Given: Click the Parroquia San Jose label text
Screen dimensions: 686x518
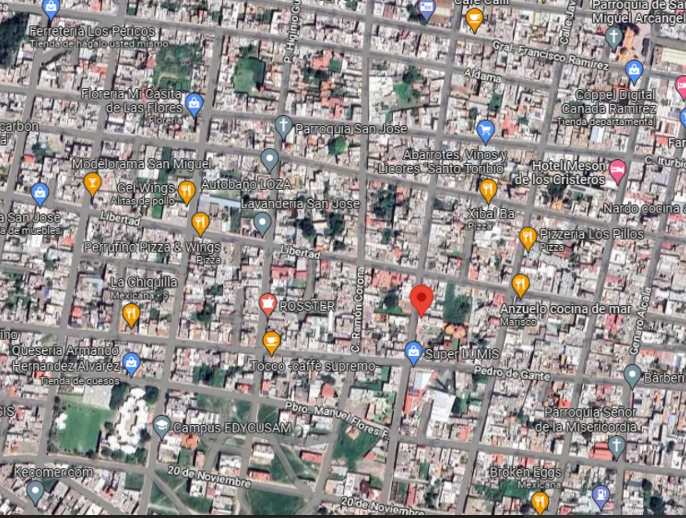Looking at the screenshot, I should point(351,129).
